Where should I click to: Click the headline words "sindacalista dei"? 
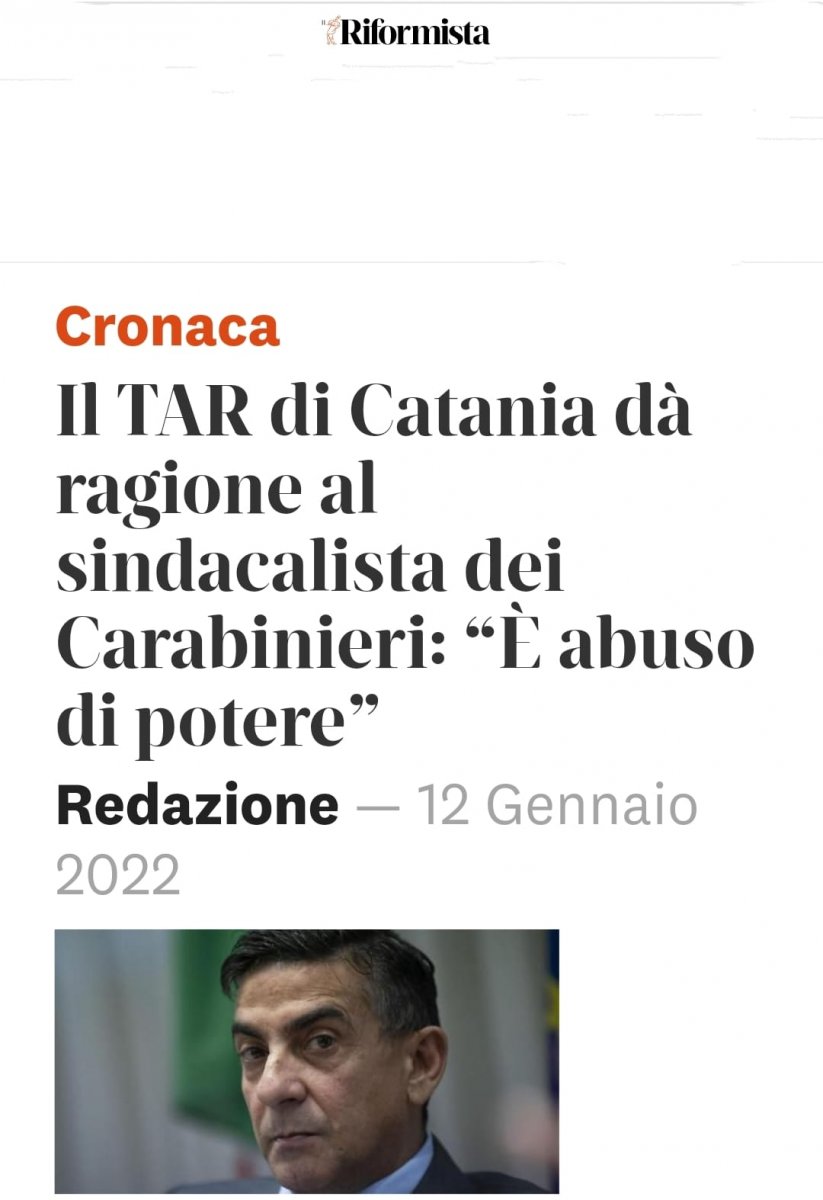(x=311, y=567)
